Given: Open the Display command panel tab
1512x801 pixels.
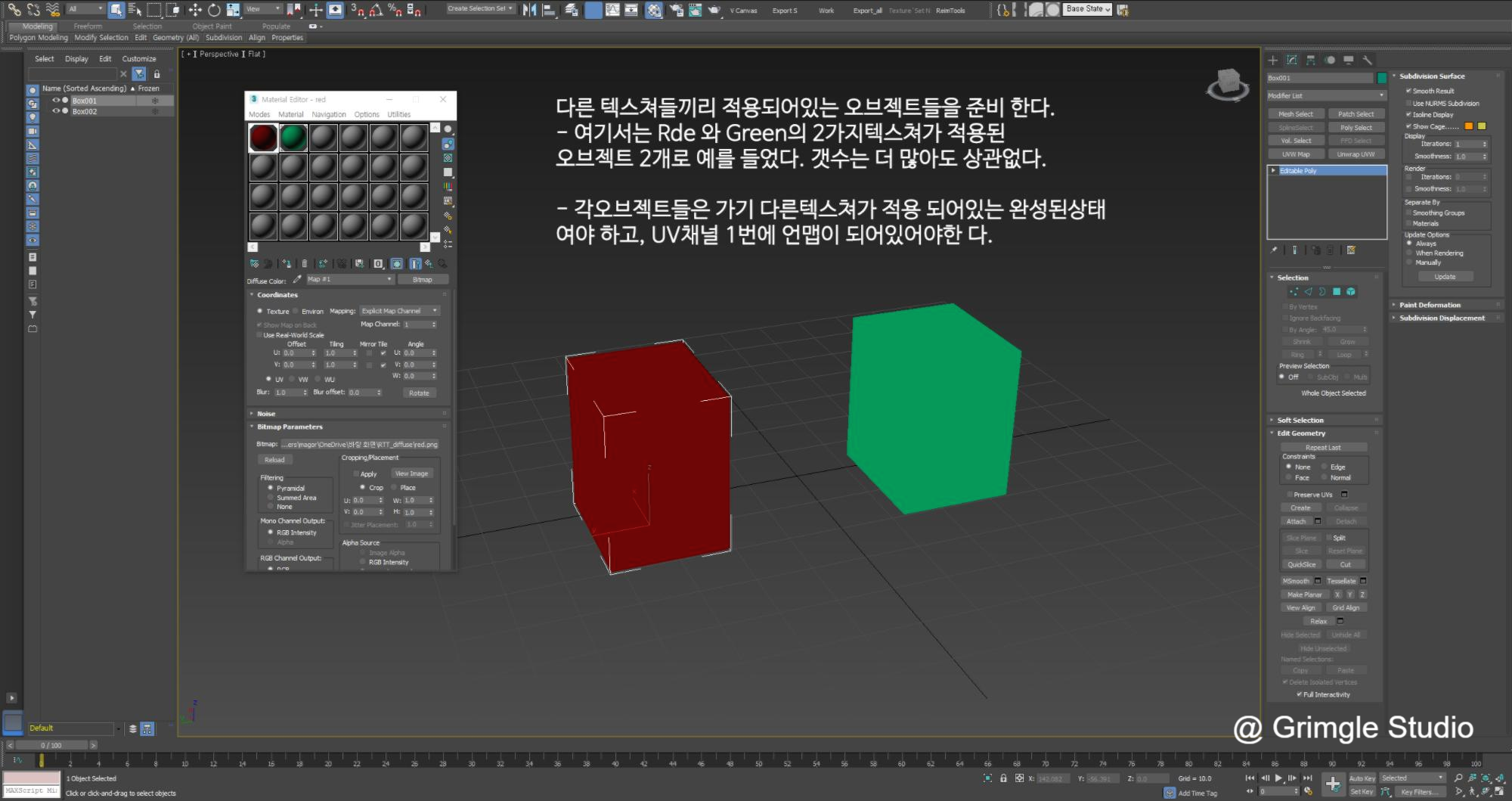Looking at the screenshot, I should [x=1348, y=60].
